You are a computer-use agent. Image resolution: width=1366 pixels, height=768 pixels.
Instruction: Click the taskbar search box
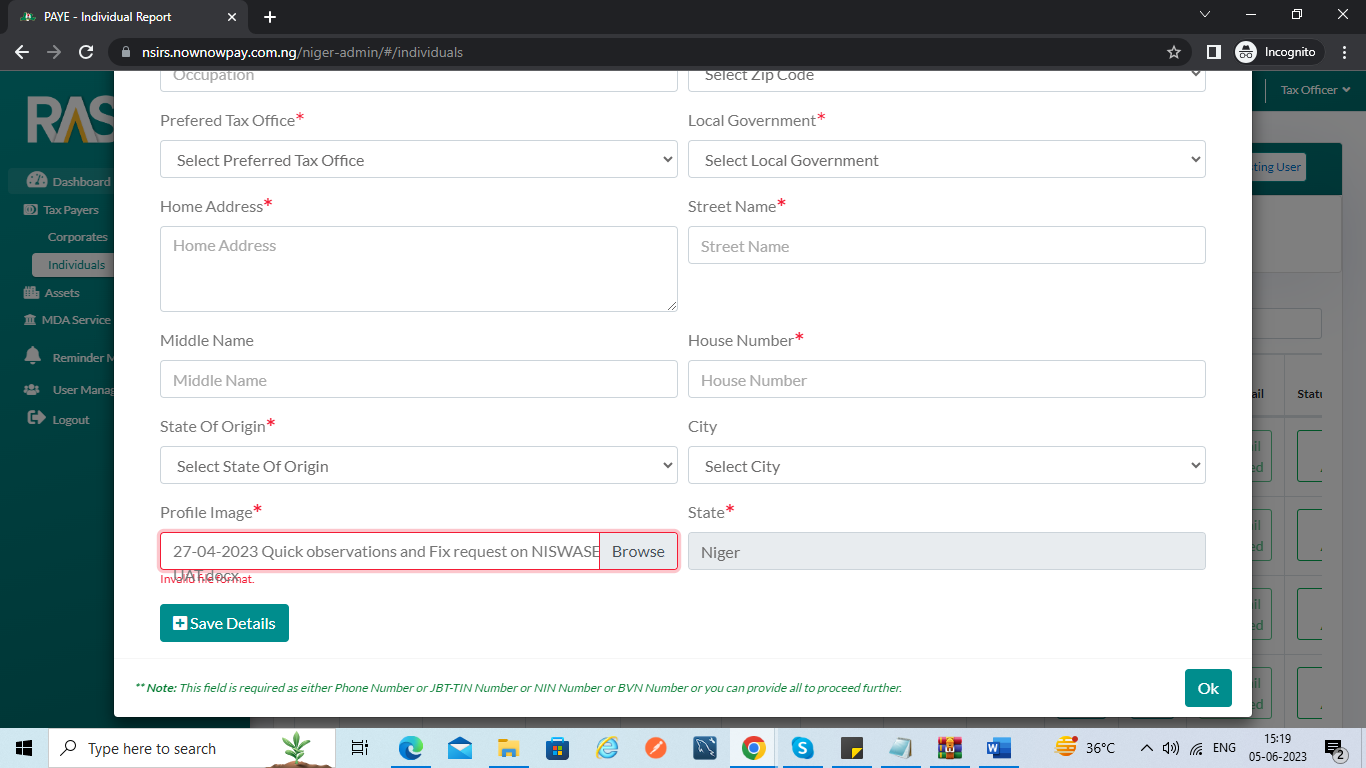[x=194, y=748]
